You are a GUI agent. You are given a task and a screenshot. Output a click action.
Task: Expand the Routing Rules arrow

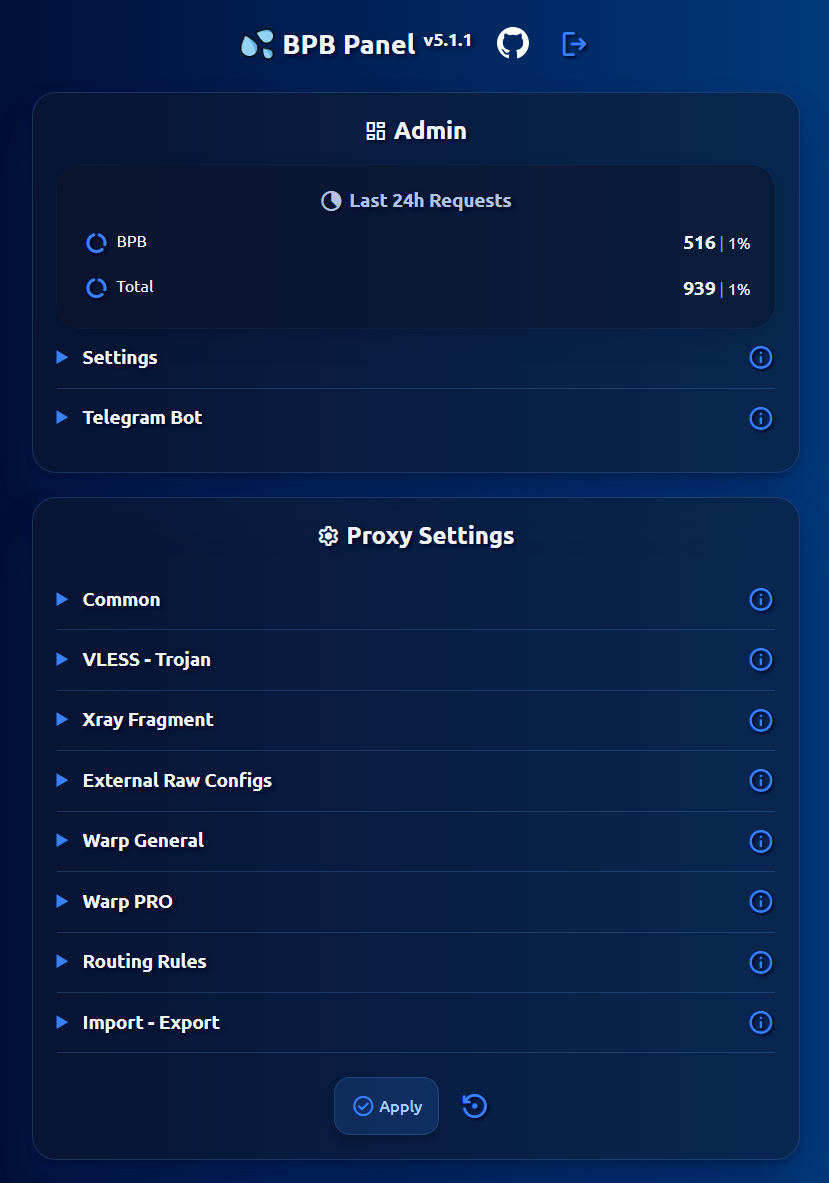pos(62,961)
